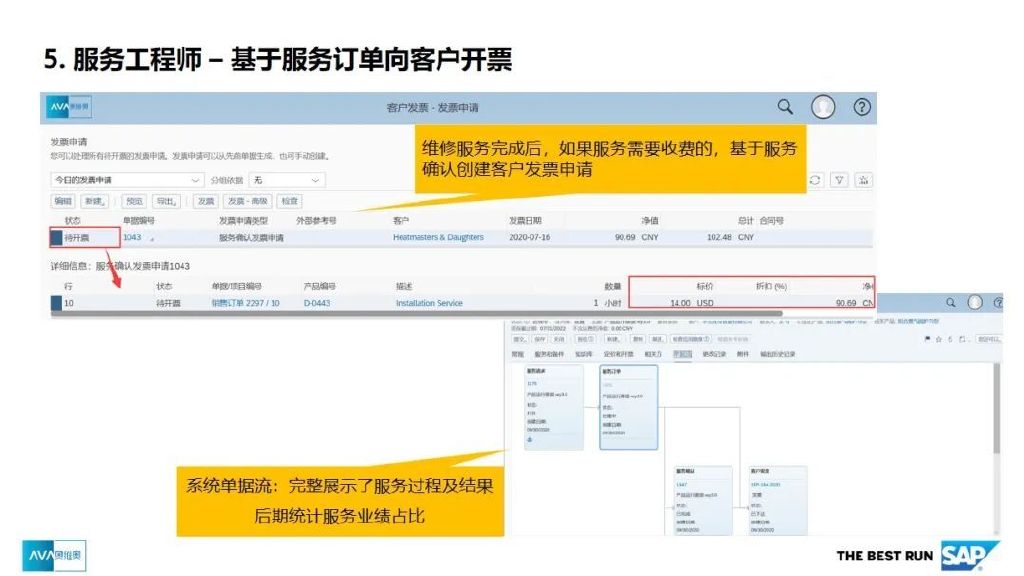This screenshot has width=1024, height=576.
Task: Click the 待开票 status cell of request 1043
Action: [77, 238]
